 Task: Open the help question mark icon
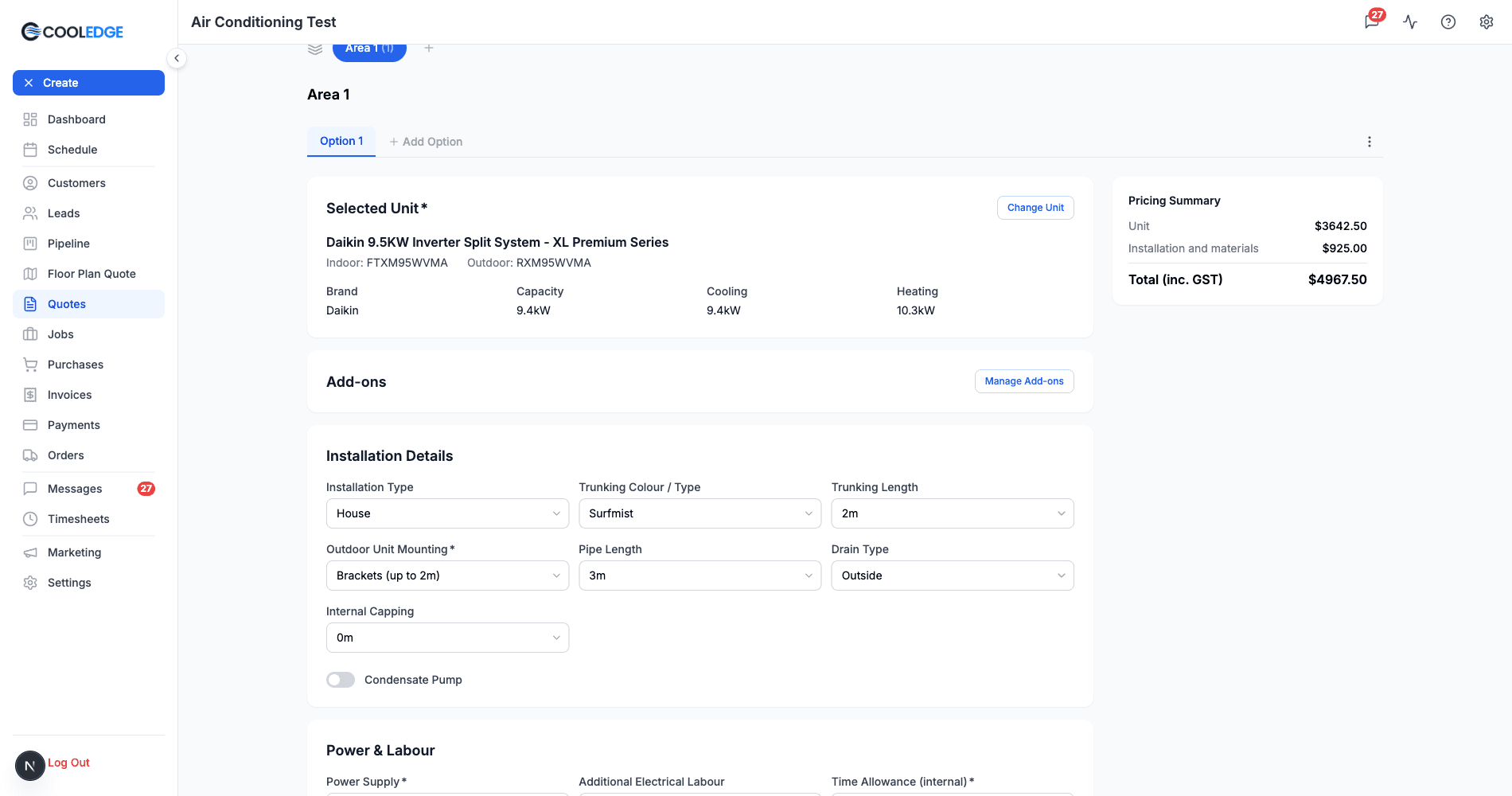tap(1448, 21)
